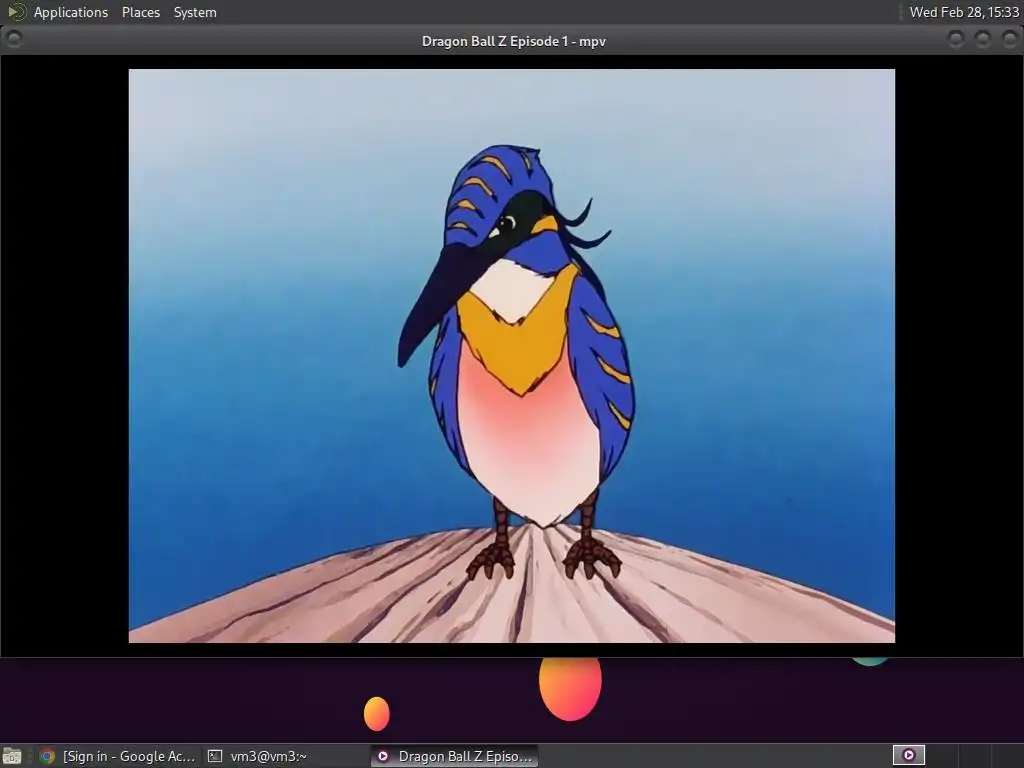The image size is (1024, 768).
Task: Close the mpv player window
Action: [1009, 40]
